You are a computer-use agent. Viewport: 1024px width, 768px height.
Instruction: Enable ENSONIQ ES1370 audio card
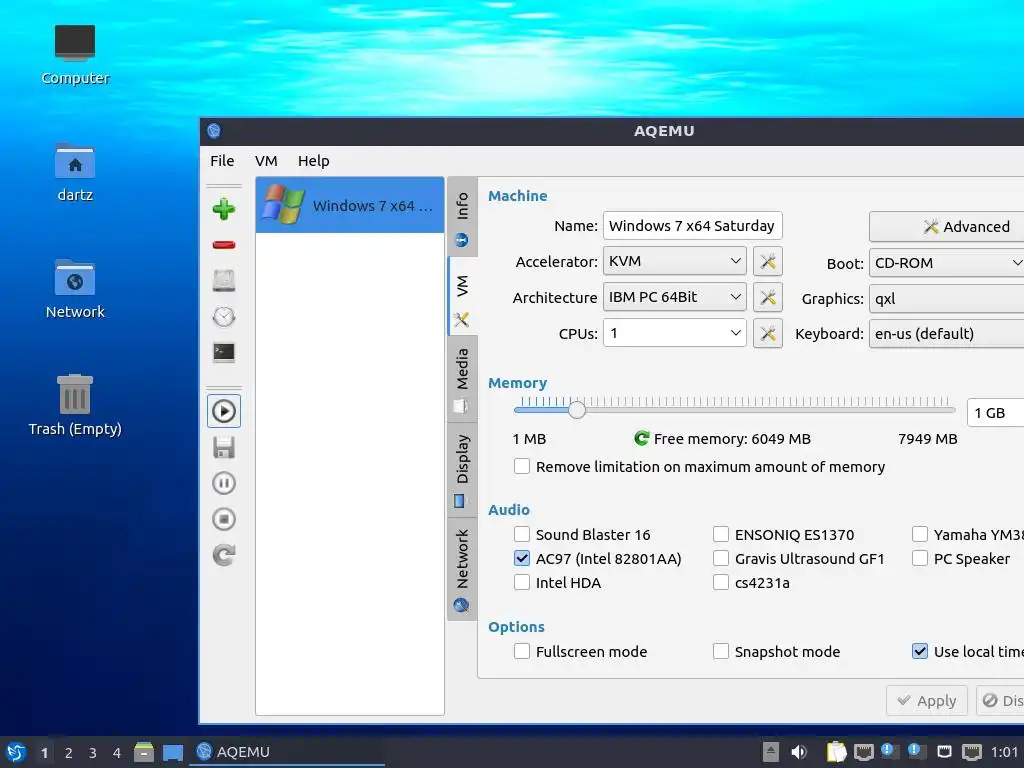pyautogui.click(x=721, y=534)
